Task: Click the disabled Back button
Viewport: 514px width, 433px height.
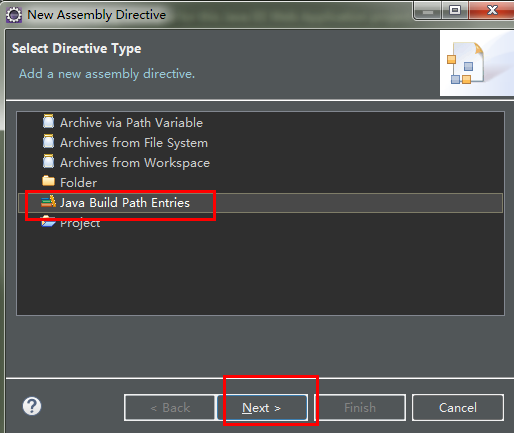Action: (x=170, y=408)
